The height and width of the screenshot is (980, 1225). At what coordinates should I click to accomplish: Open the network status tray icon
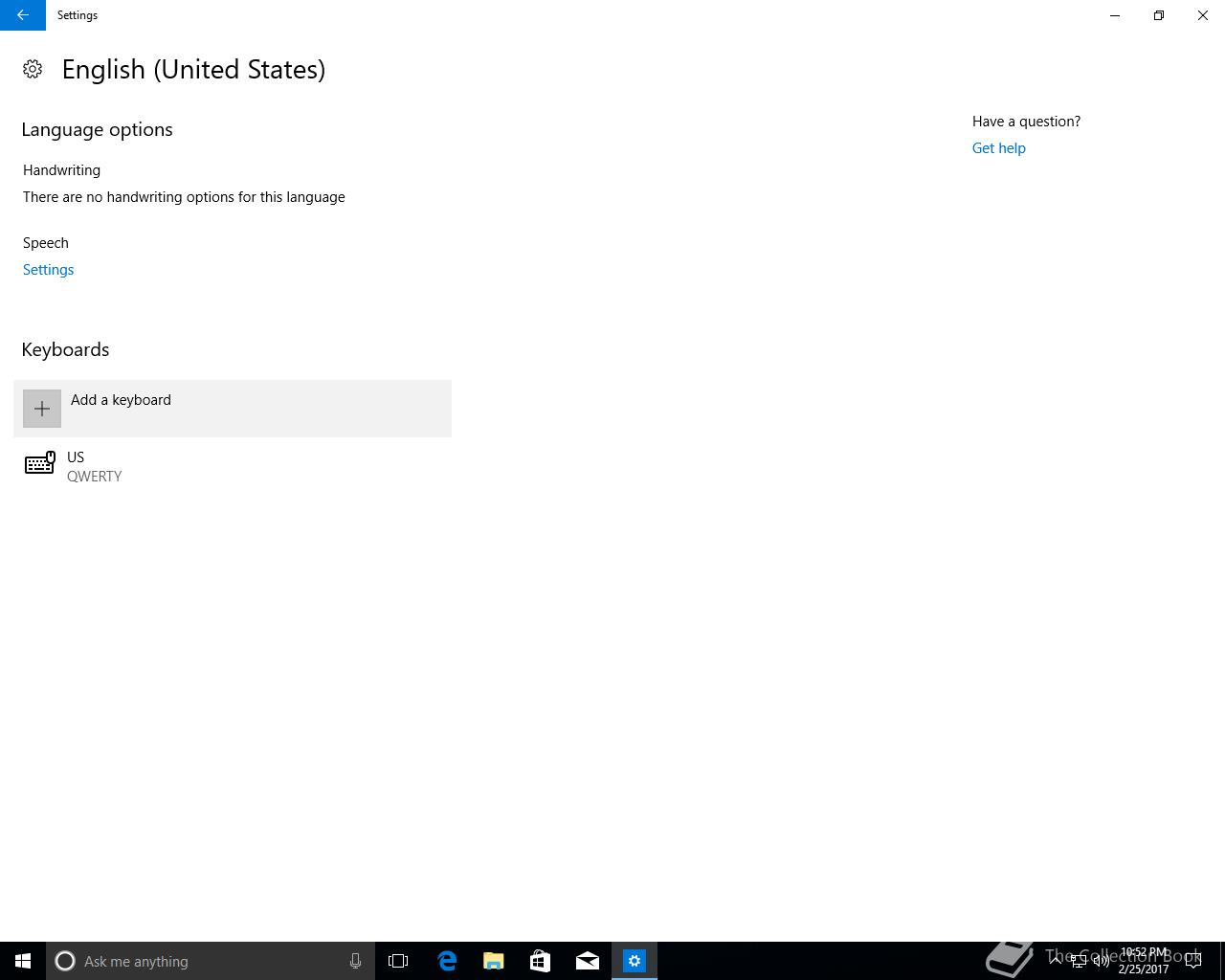coord(1079,961)
